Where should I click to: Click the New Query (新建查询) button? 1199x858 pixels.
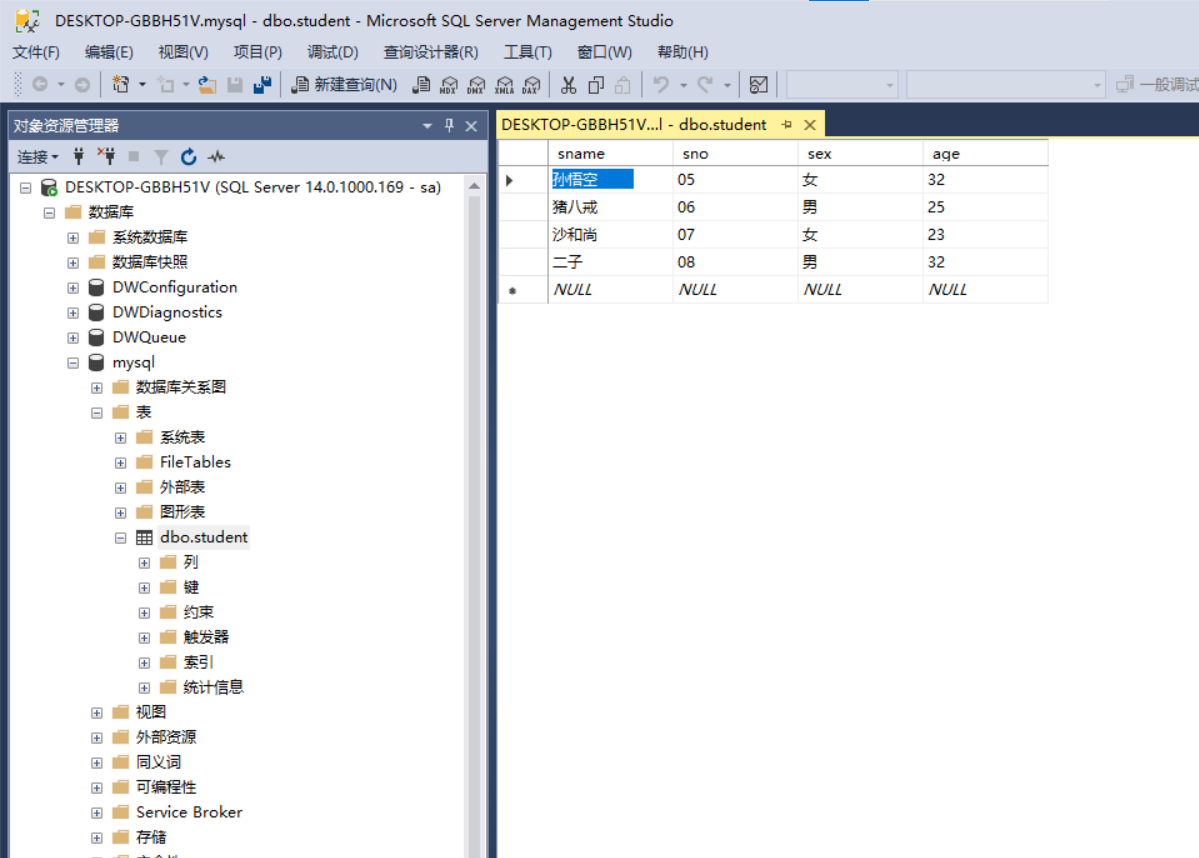[x=345, y=84]
